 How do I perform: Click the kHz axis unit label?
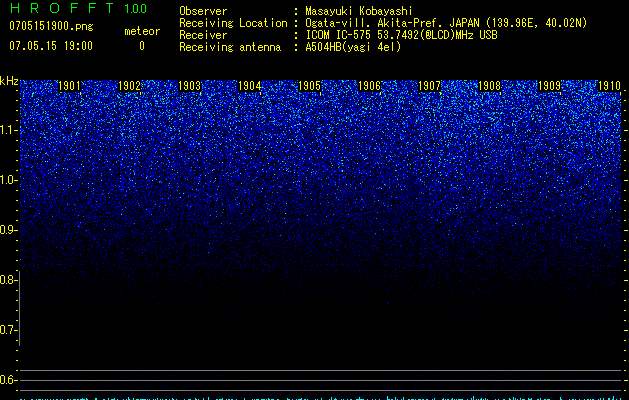9,81
